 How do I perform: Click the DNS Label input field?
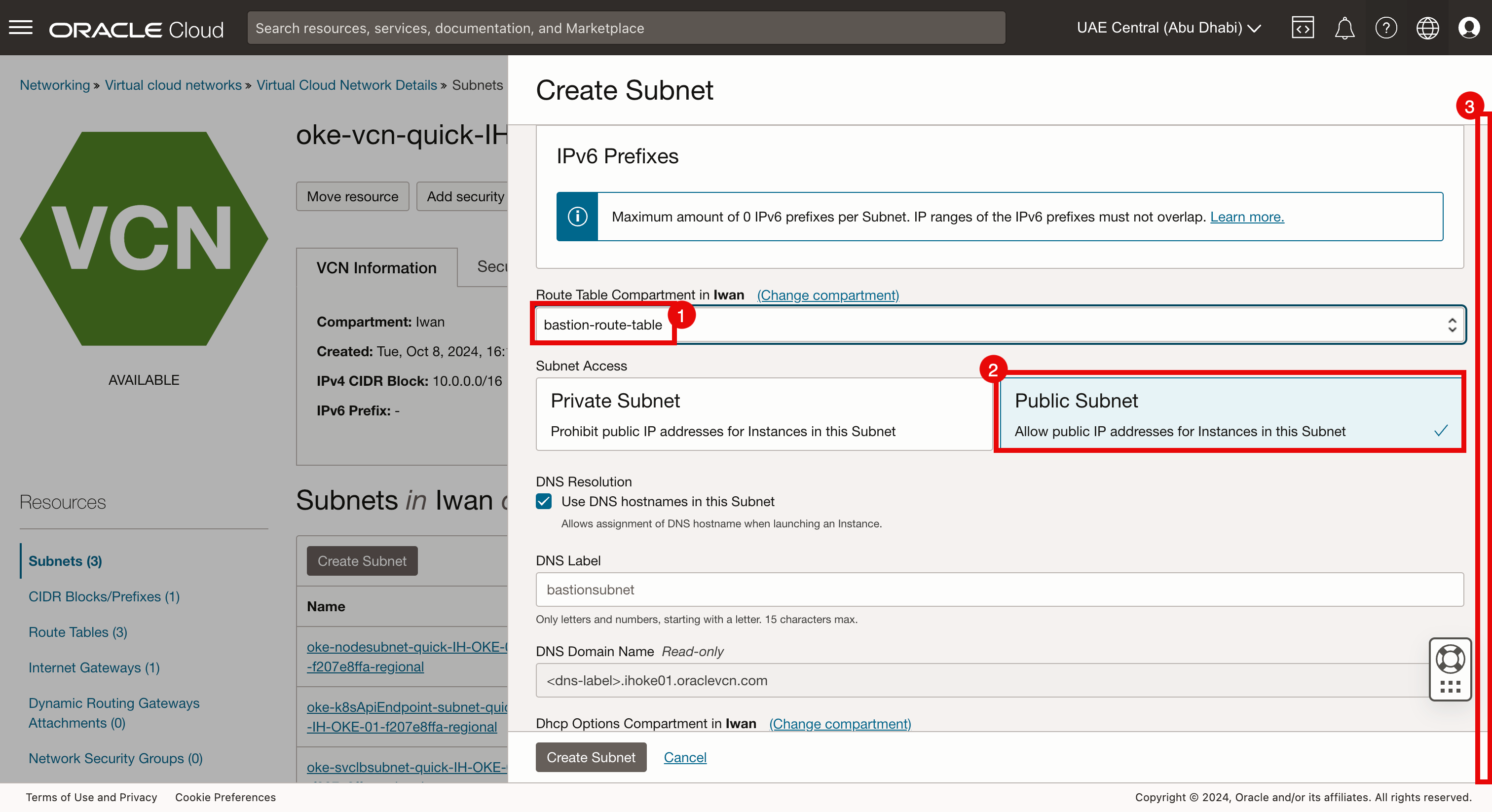click(x=1000, y=590)
